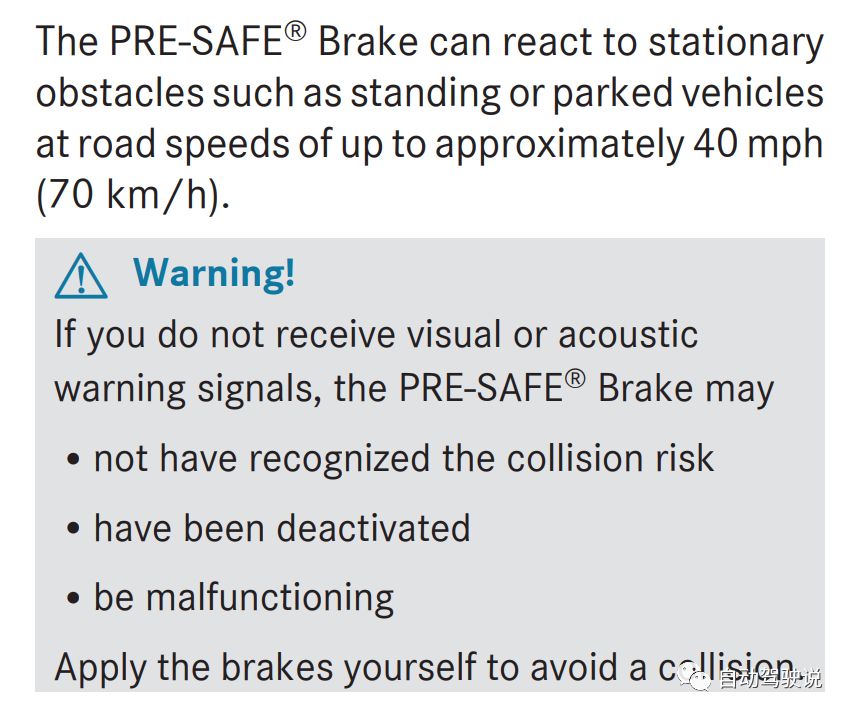
Task: Click the bullet before 'not have recognized'
Action: (73, 460)
